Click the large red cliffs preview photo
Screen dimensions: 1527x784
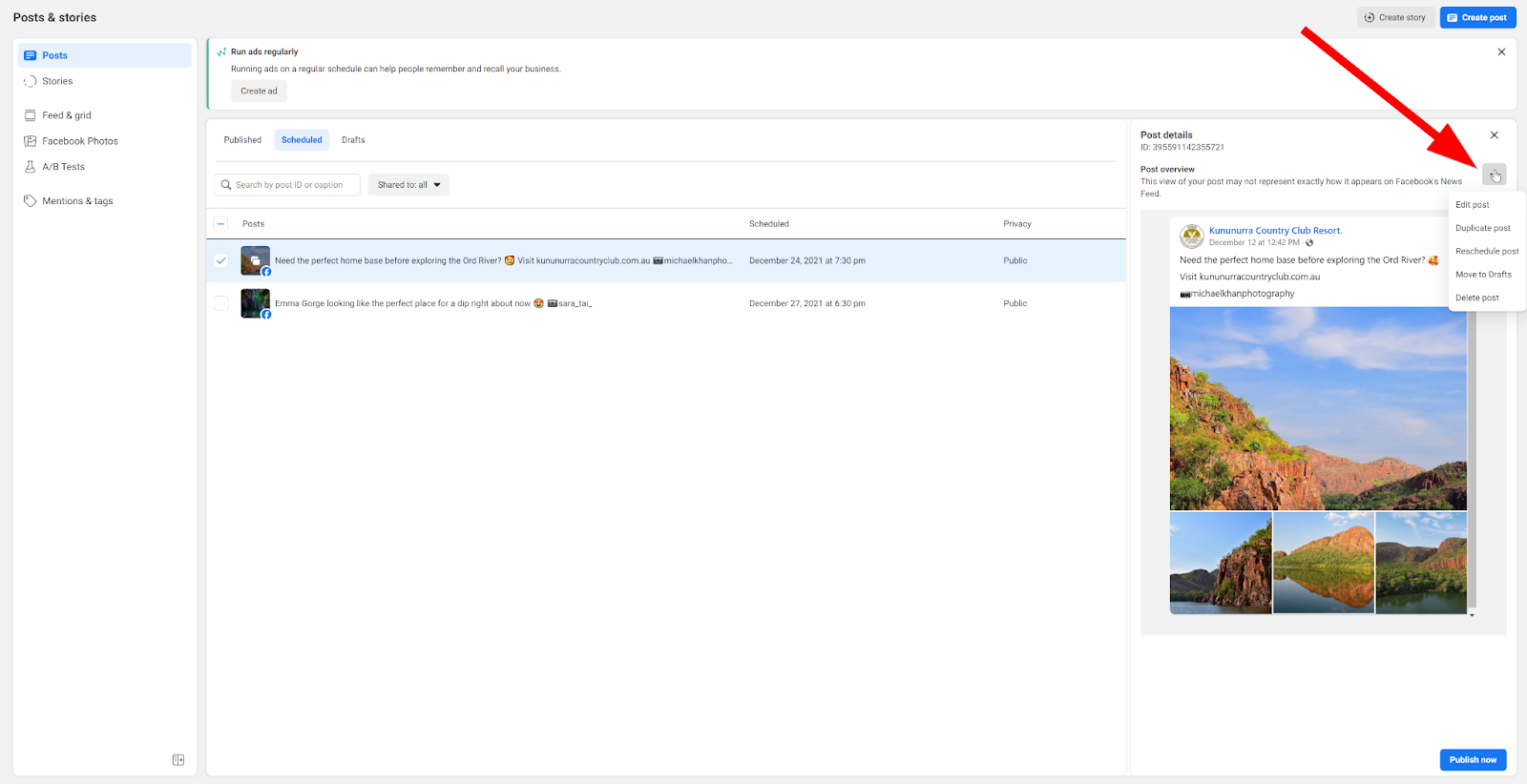click(x=1318, y=408)
